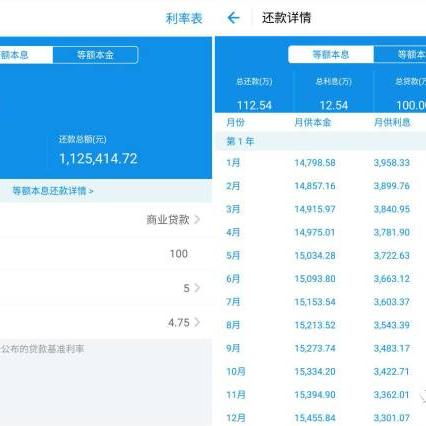Select 2月 principal 14,857.16

[315, 186]
